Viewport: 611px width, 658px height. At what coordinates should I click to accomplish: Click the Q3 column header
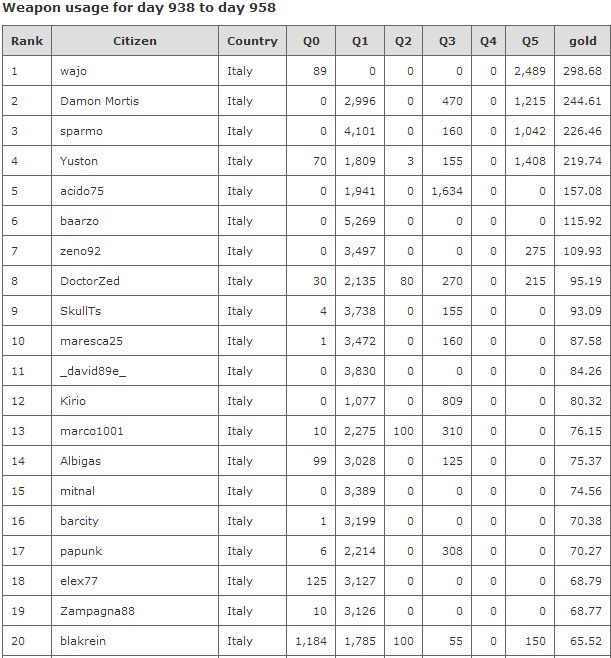click(447, 41)
